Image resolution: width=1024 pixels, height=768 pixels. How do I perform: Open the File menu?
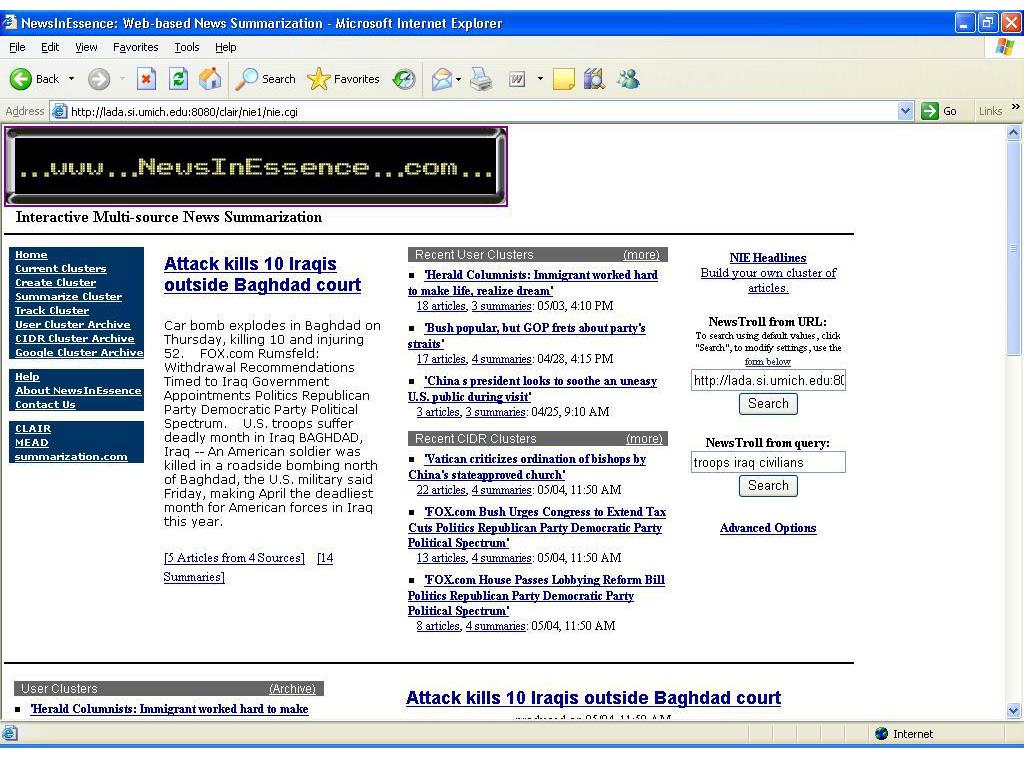(x=17, y=47)
